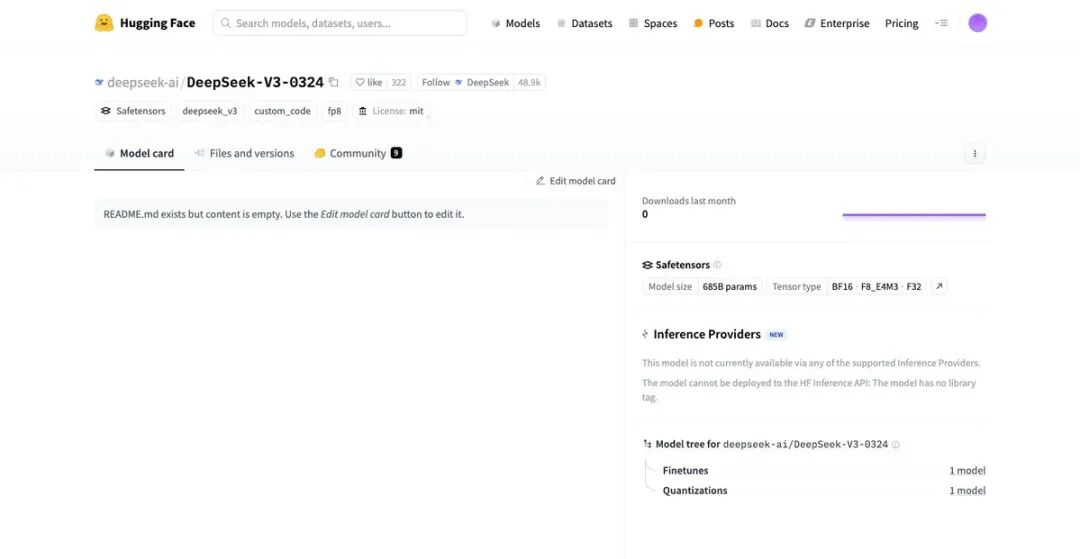Go to Posts in navigation
Viewport: 1080px width, 559px height.
point(714,23)
